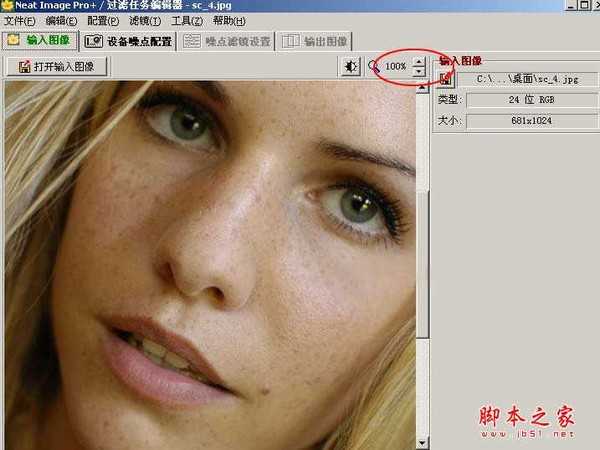This screenshot has width=600, height=450.
Task: Click the magnifier zoom icon
Action: pos(374,67)
